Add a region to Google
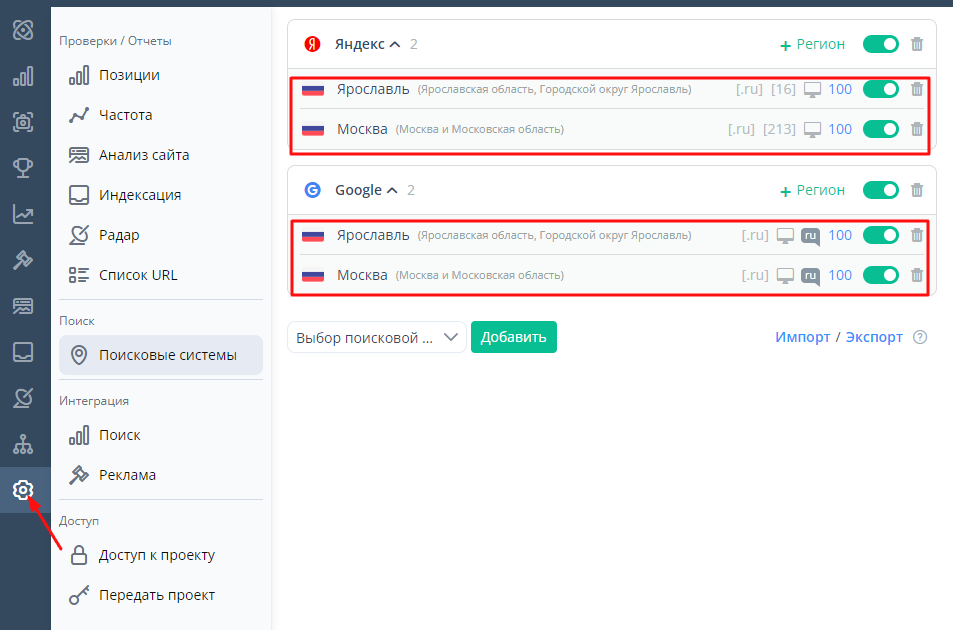The width and height of the screenshot is (953, 630). coord(812,190)
